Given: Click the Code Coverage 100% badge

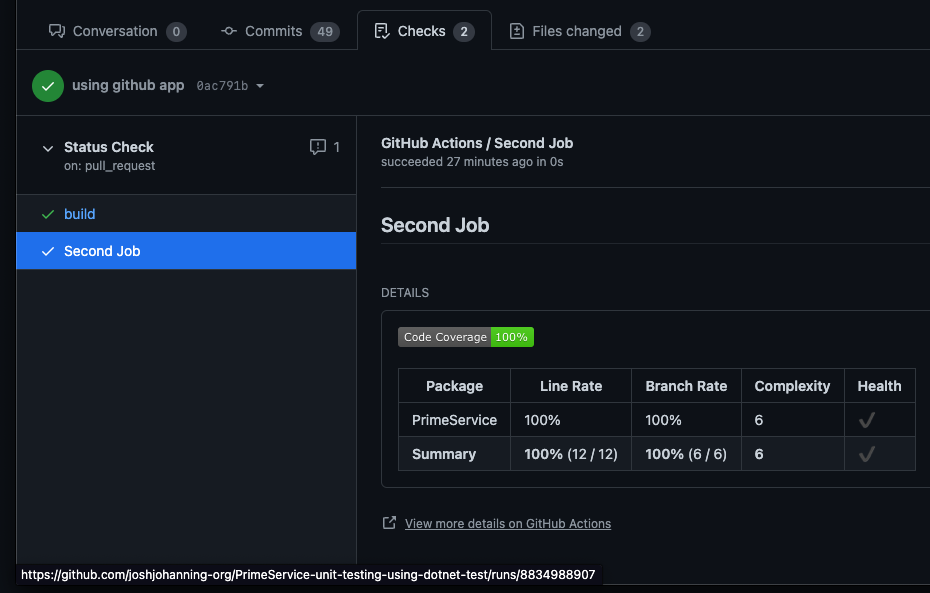Looking at the screenshot, I should click(466, 337).
